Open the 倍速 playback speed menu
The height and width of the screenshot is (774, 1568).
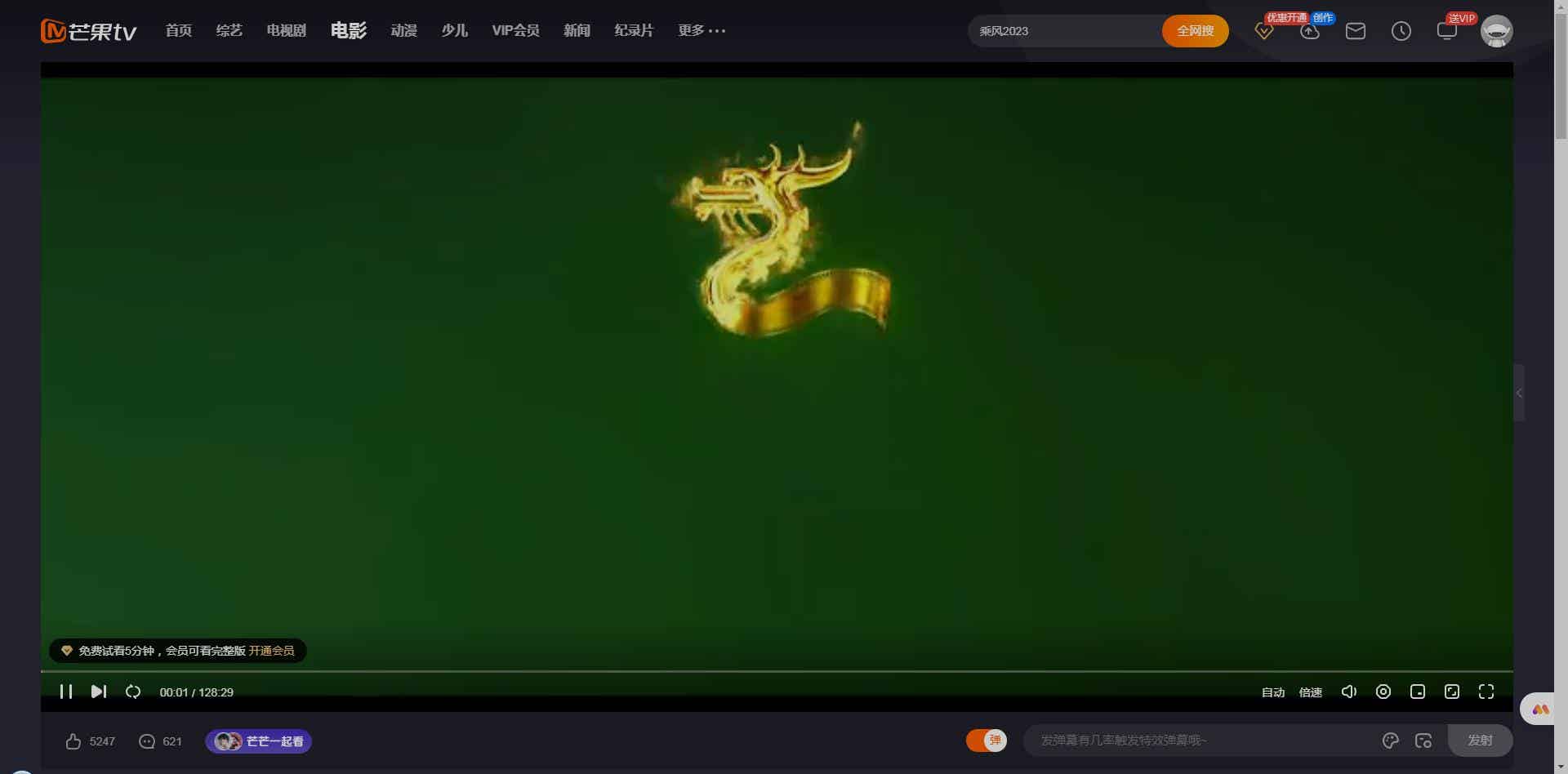pyautogui.click(x=1310, y=692)
